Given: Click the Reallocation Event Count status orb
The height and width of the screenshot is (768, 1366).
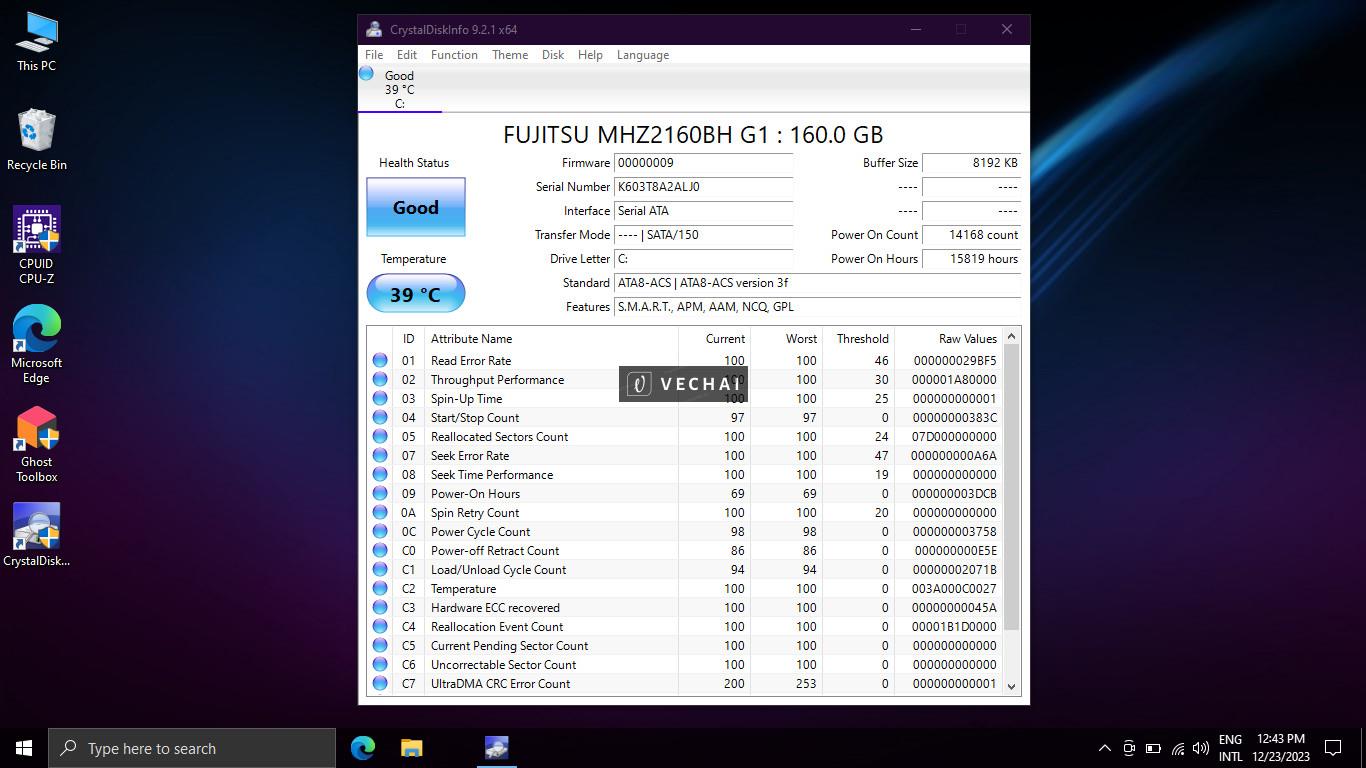Looking at the screenshot, I should (380, 627).
